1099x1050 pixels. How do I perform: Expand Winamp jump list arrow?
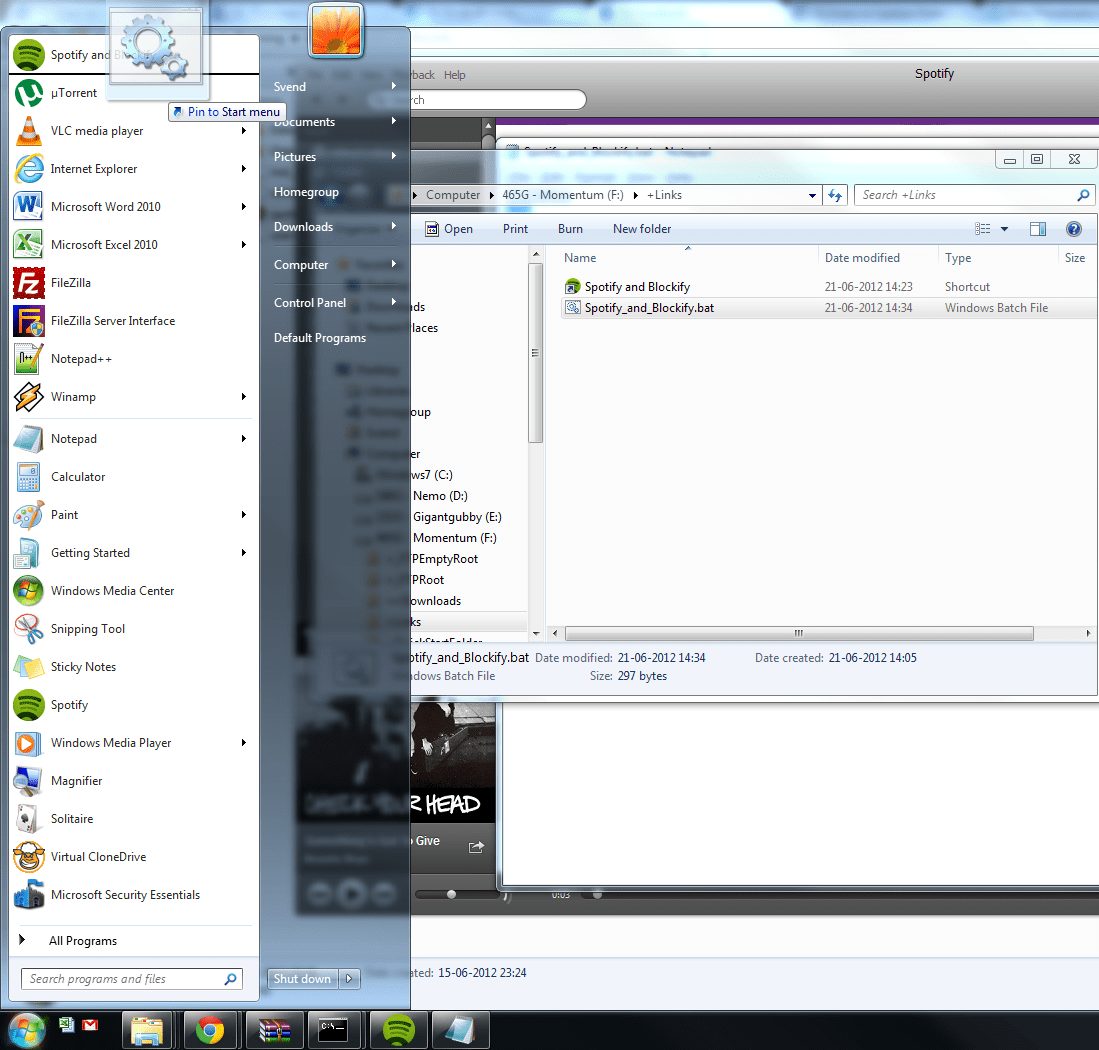pos(243,397)
